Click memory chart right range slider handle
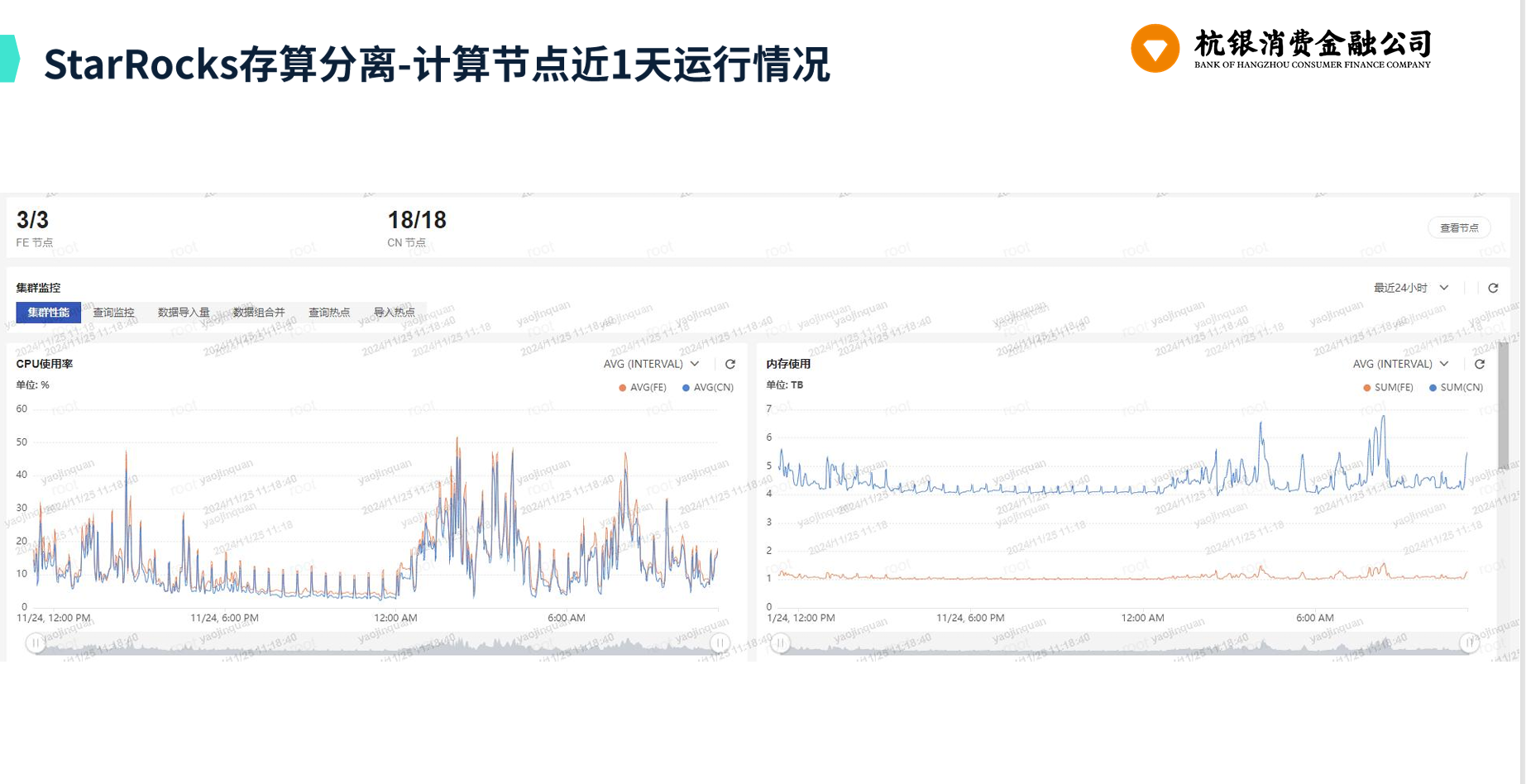The height and width of the screenshot is (784, 1526). click(x=1469, y=643)
